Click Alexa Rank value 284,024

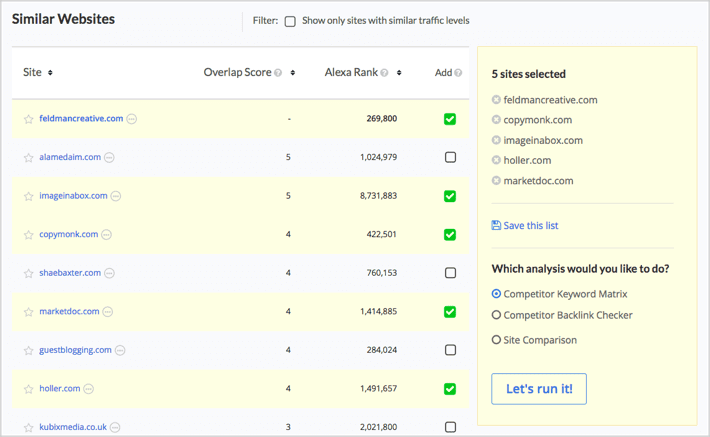382,350
